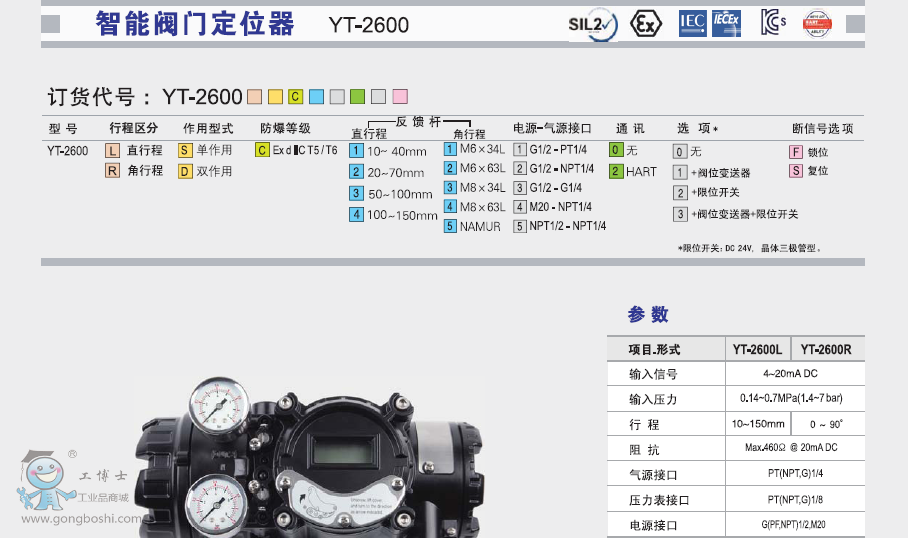Click the +阀位变送器+限位开关 option
Screen dimensions: 908x538
point(735,214)
